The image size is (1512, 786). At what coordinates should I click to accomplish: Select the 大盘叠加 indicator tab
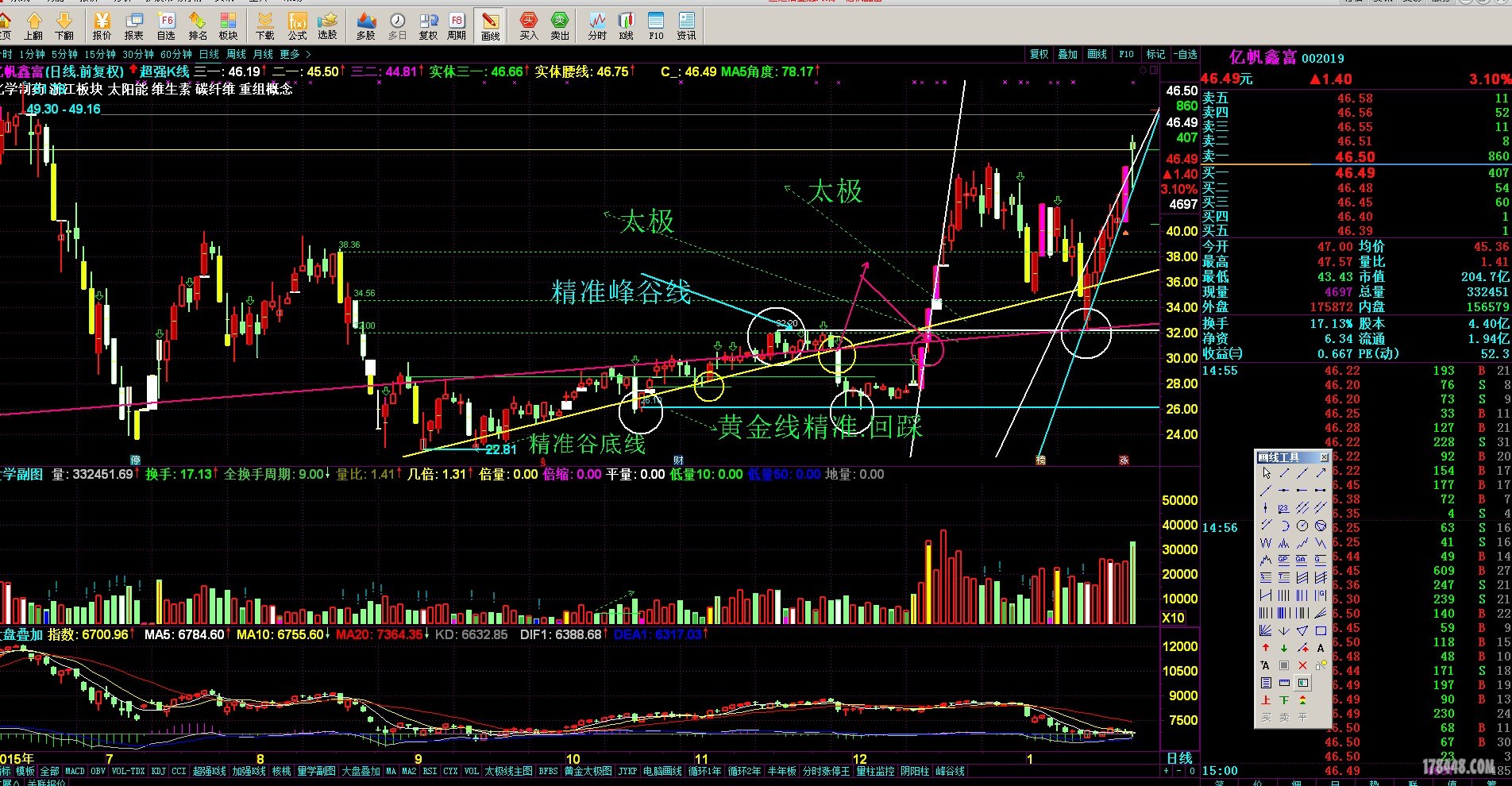(x=361, y=771)
